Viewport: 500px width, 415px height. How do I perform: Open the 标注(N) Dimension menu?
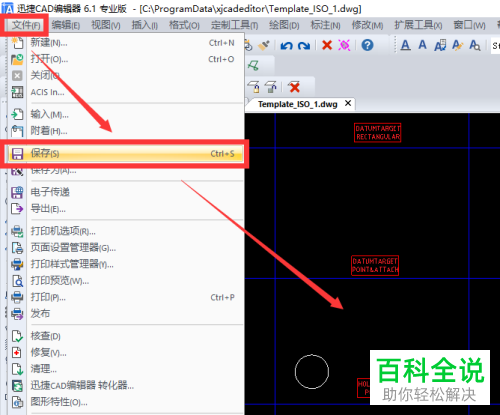tap(325, 25)
